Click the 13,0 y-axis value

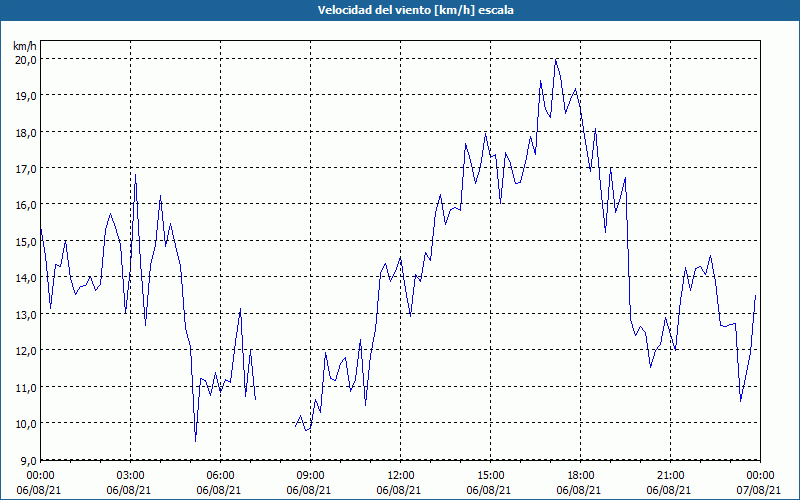[26, 314]
